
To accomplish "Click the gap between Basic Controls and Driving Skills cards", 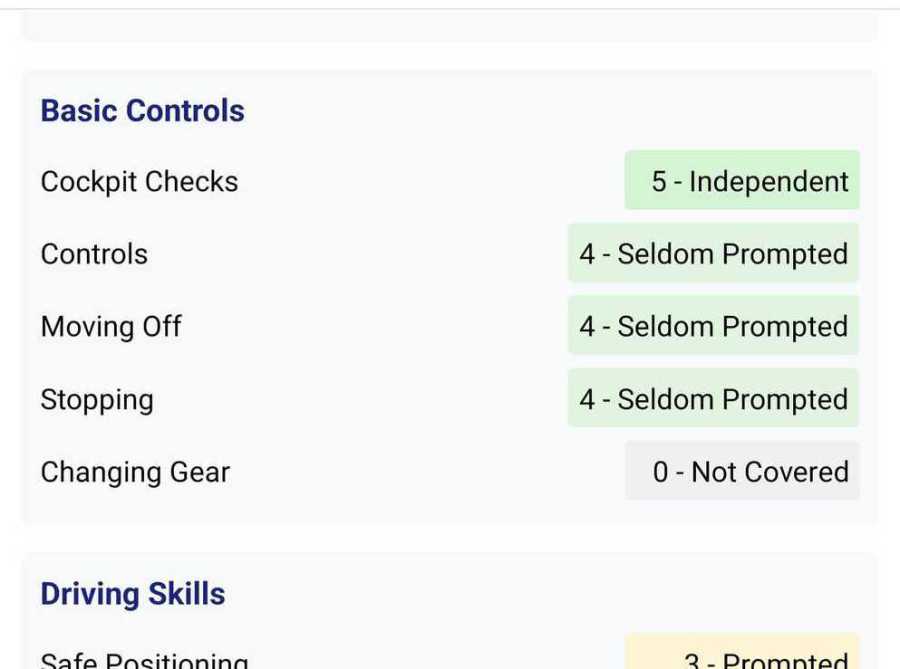I will pyautogui.click(x=449, y=540).
